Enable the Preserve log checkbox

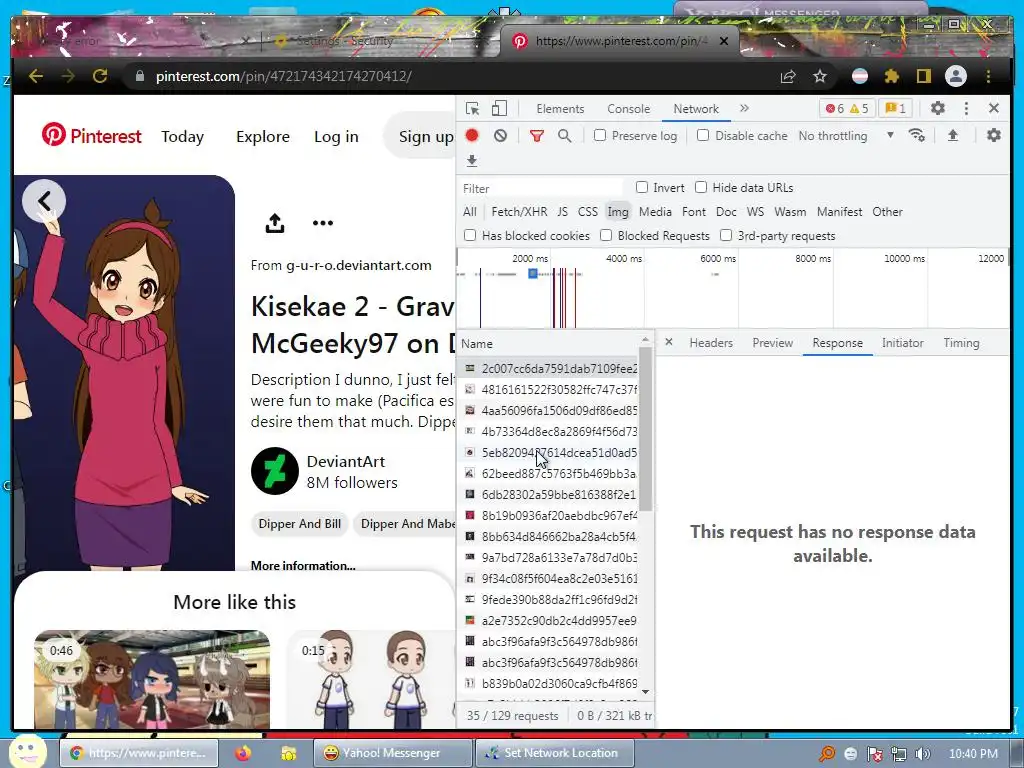click(x=600, y=135)
